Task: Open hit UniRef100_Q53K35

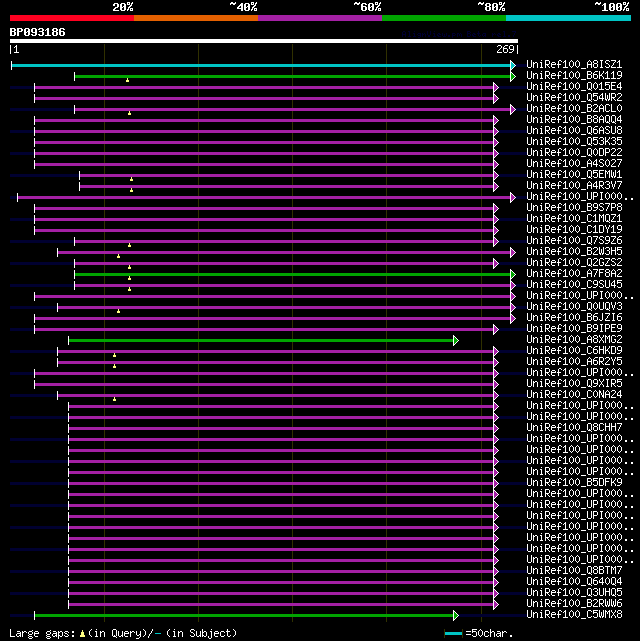Action: [574, 142]
